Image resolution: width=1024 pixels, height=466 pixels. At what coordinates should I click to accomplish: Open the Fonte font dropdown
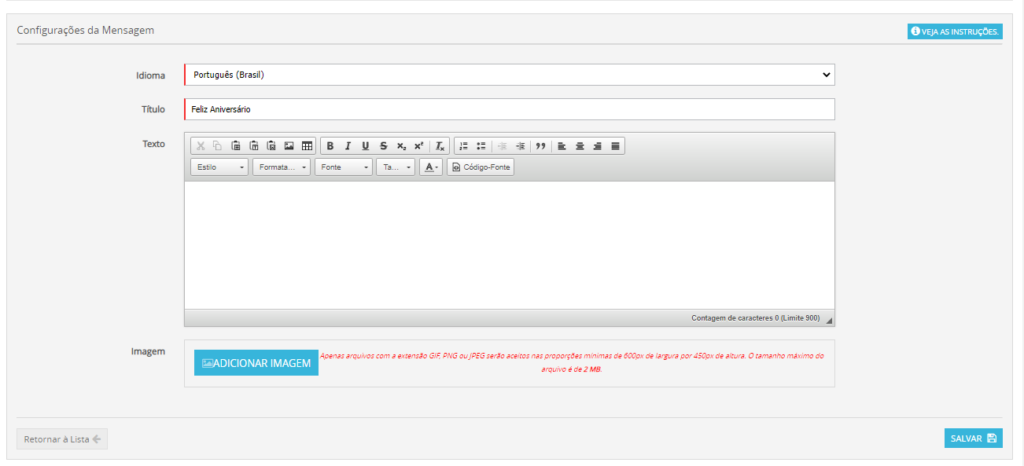coord(343,168)
